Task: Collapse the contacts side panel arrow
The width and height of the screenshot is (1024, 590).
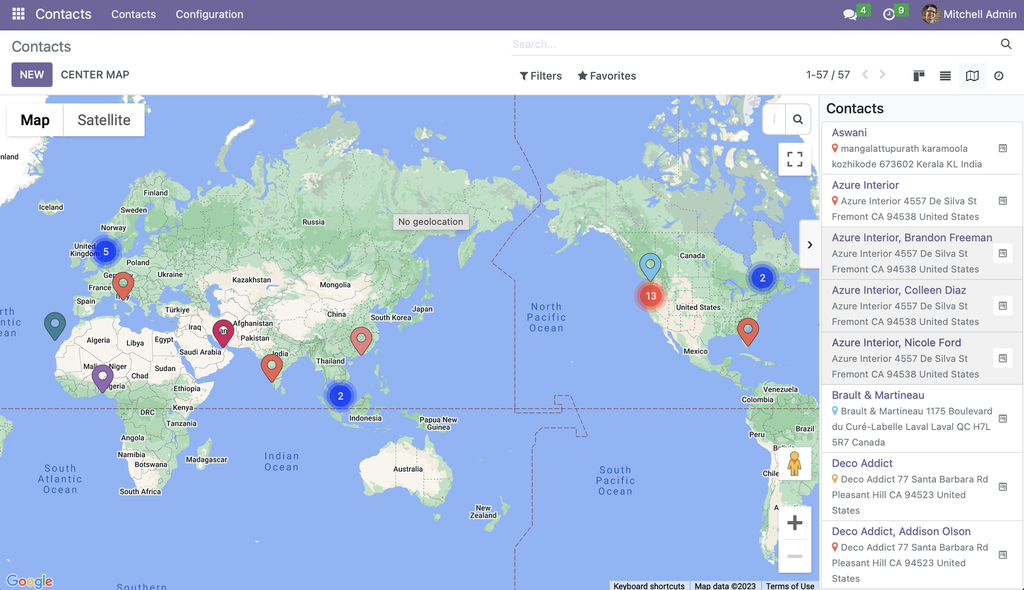Action: (810, 244)
